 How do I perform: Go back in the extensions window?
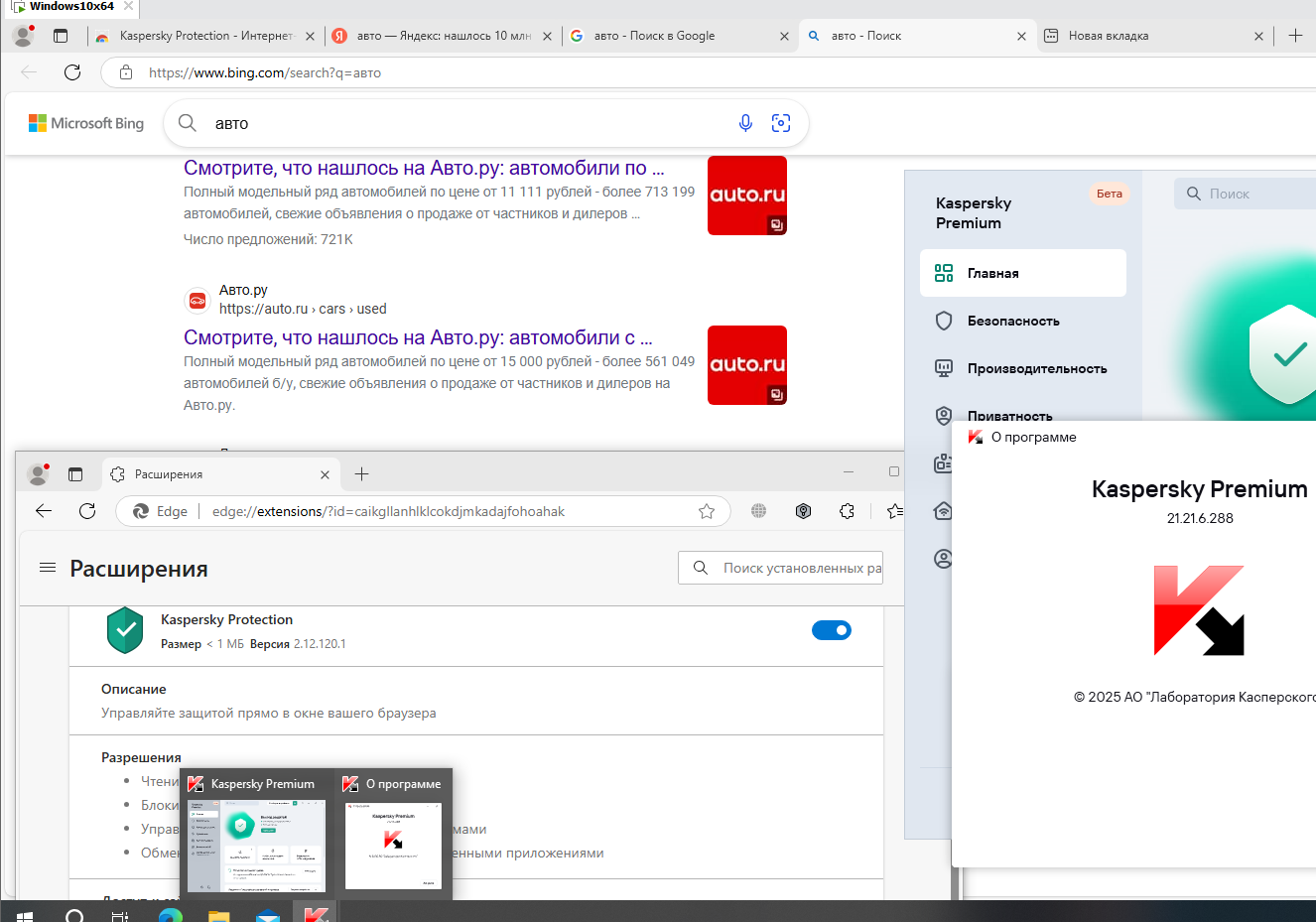[44, 511]
